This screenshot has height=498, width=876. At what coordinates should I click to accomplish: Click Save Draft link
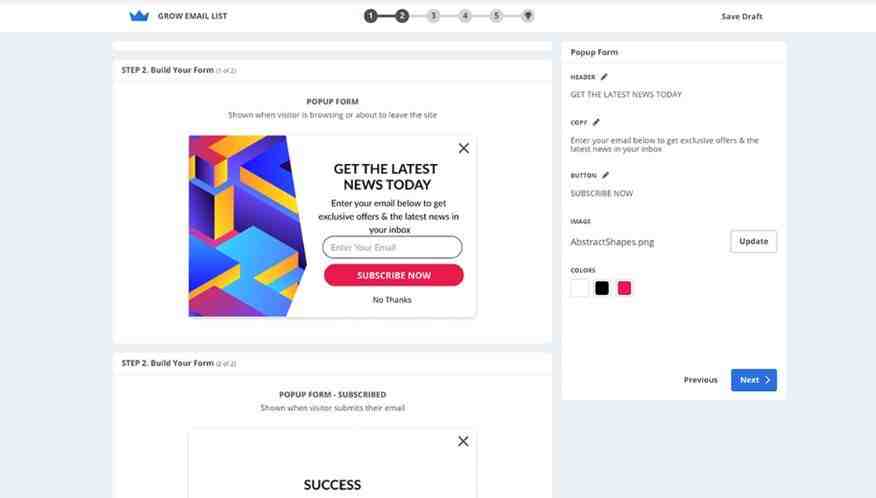pos(741,16)
